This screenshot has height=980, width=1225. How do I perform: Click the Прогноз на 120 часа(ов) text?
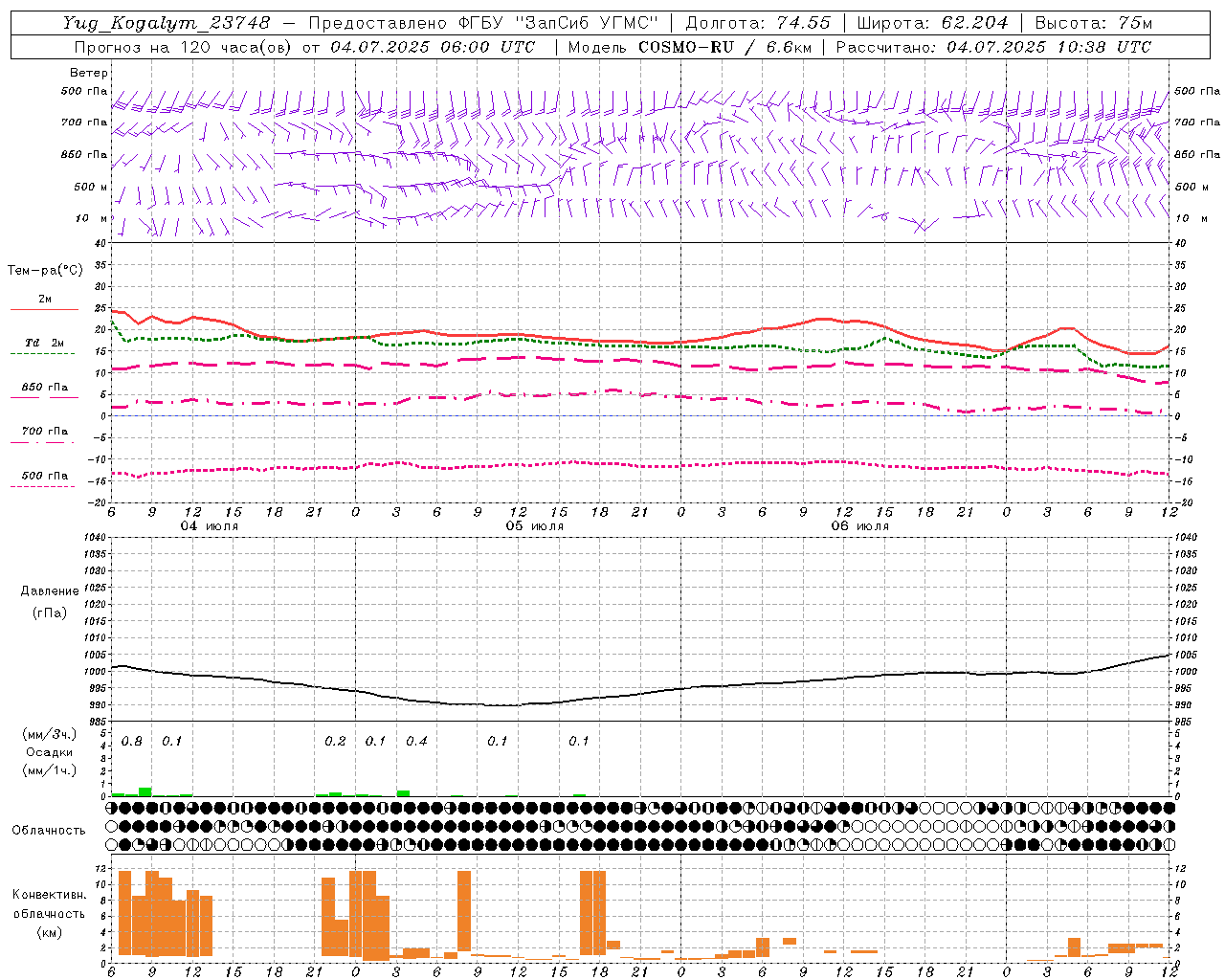click(184, 47)
